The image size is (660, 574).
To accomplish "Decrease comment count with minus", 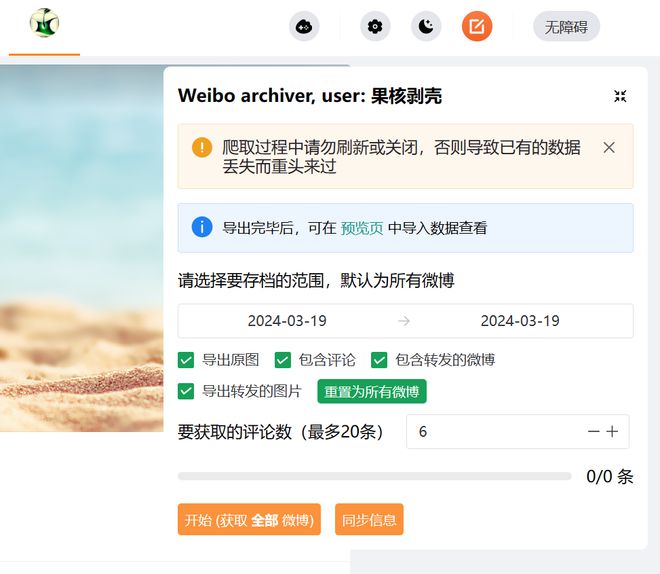I will (x=593, y=431).
